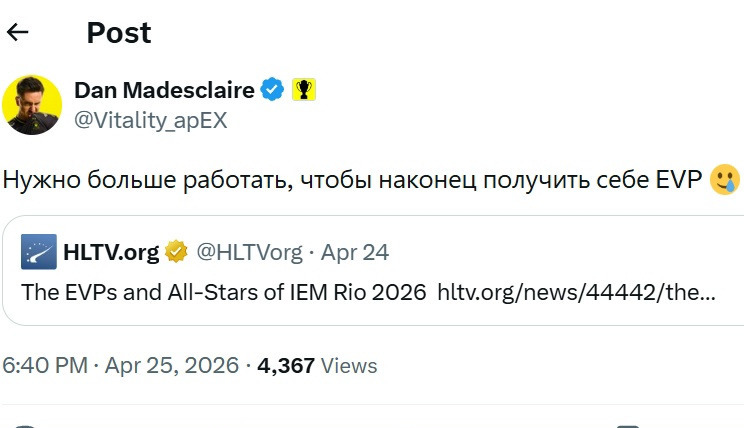Click the Dan Madesclaire display name
Screen dimensions: 744x428
pos(164,90)
